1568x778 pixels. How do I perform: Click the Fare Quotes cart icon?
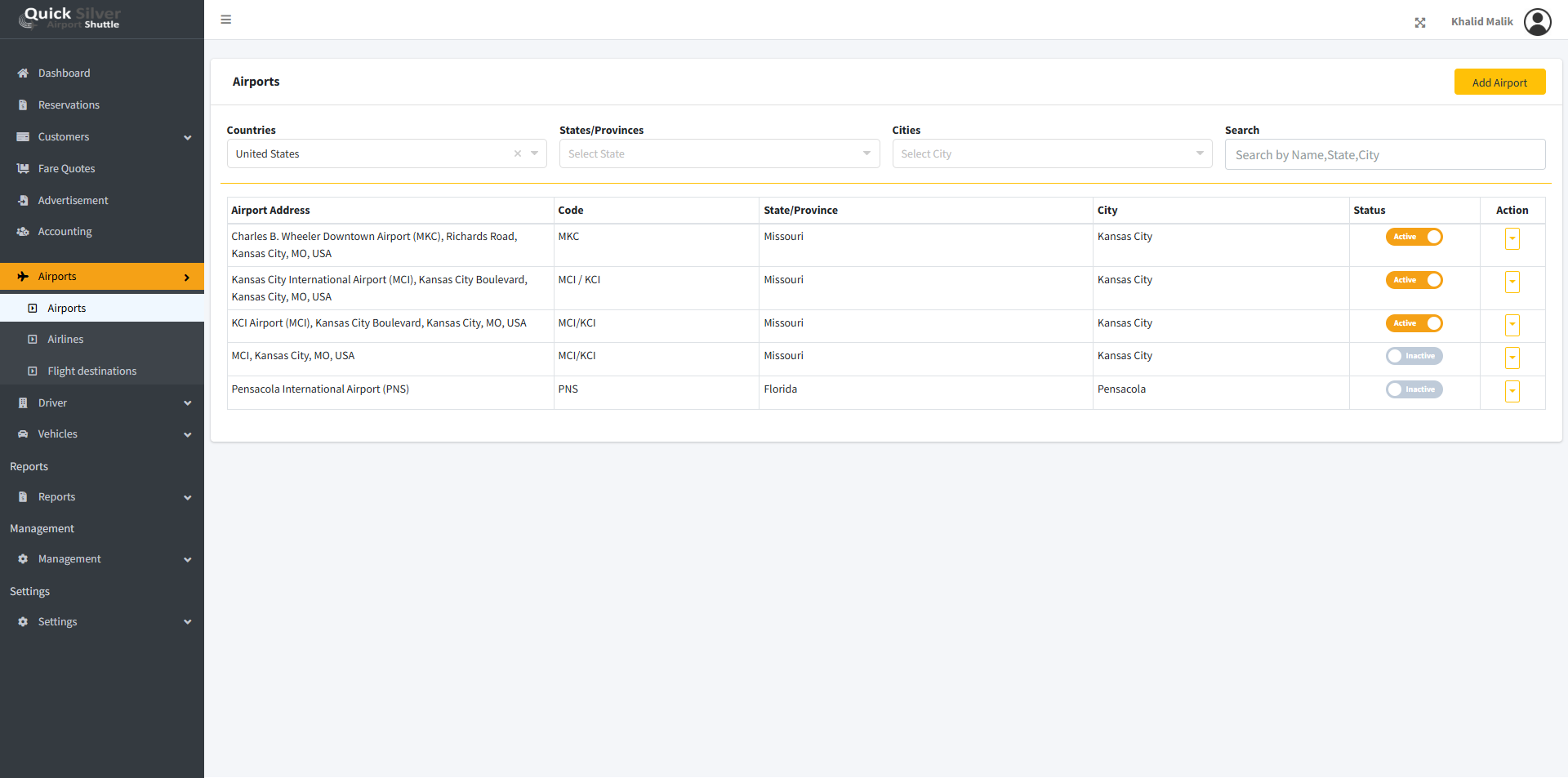click(x=23, y=169)
